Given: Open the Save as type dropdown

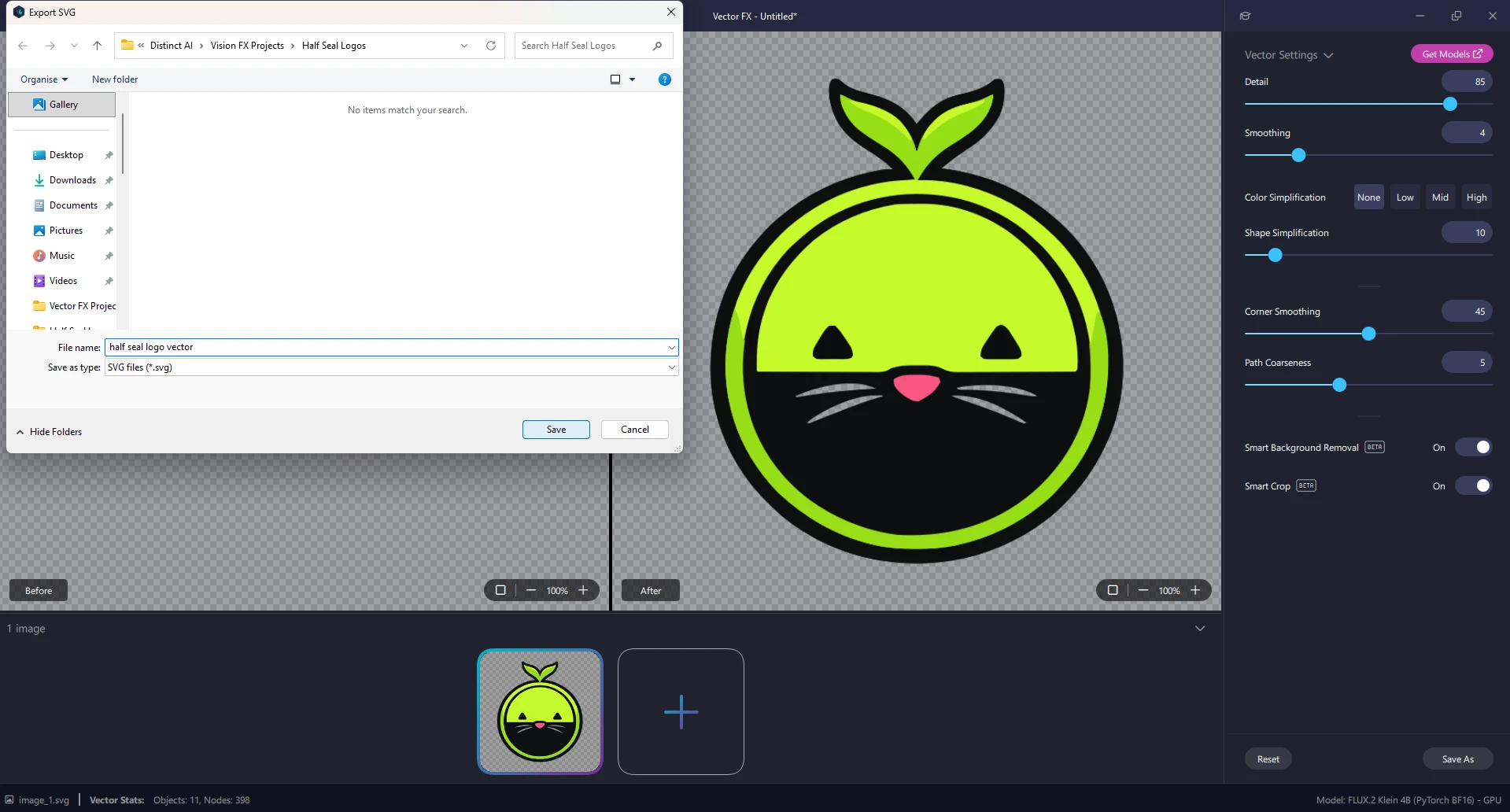Looking at the screenshot, I should click(671, 367).
